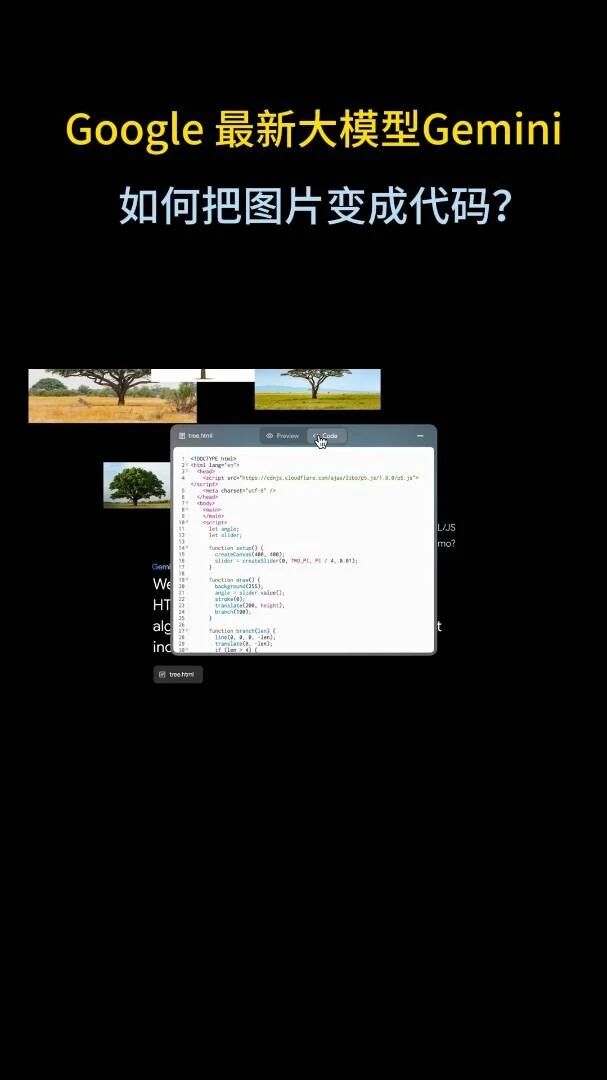Click the file icon on the tree.html chip
607x1080 pixels.
coord(162,674)
